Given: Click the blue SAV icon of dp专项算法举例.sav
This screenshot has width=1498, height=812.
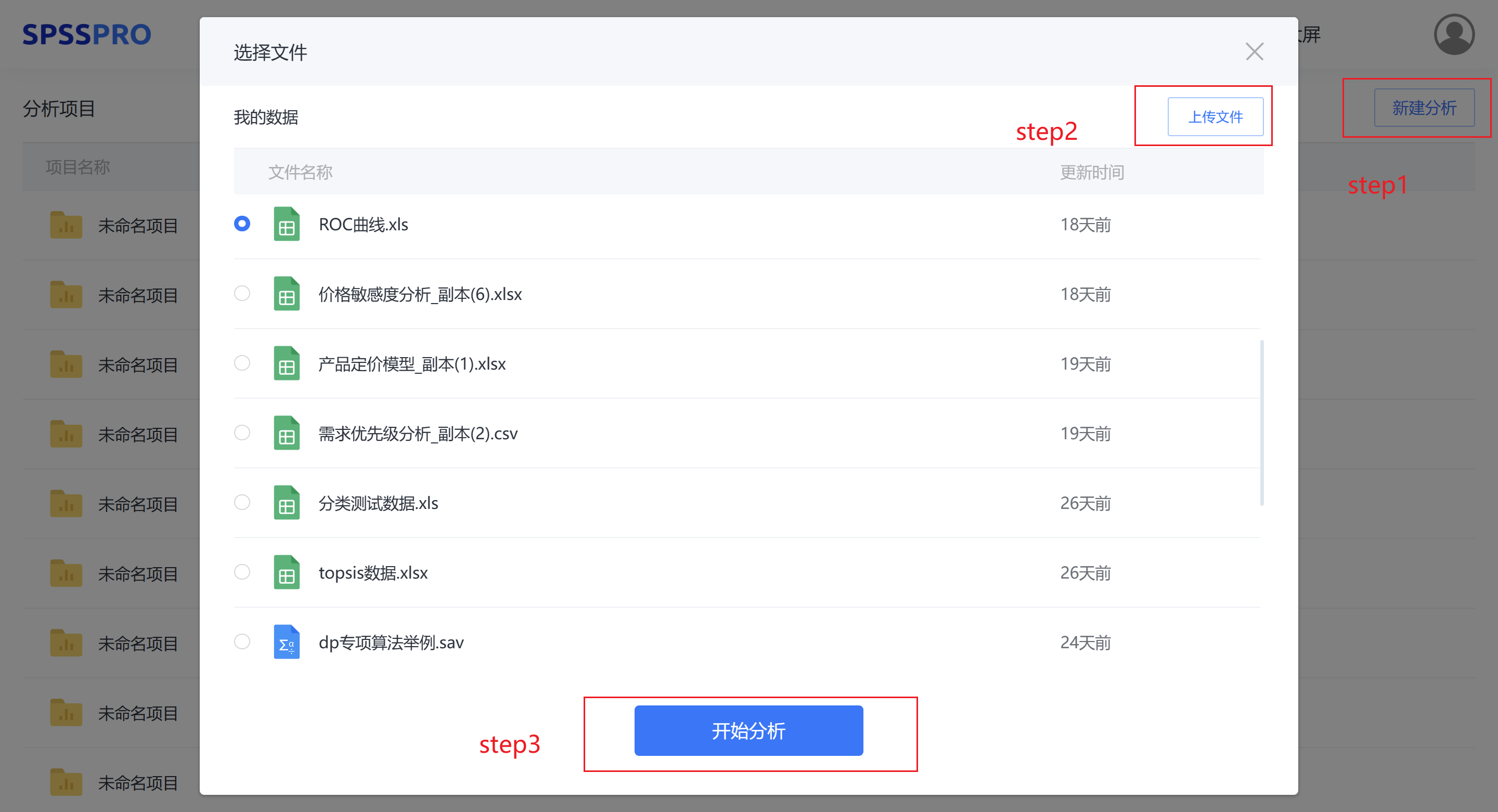Looking at the screenshot, I should [287, 643].
